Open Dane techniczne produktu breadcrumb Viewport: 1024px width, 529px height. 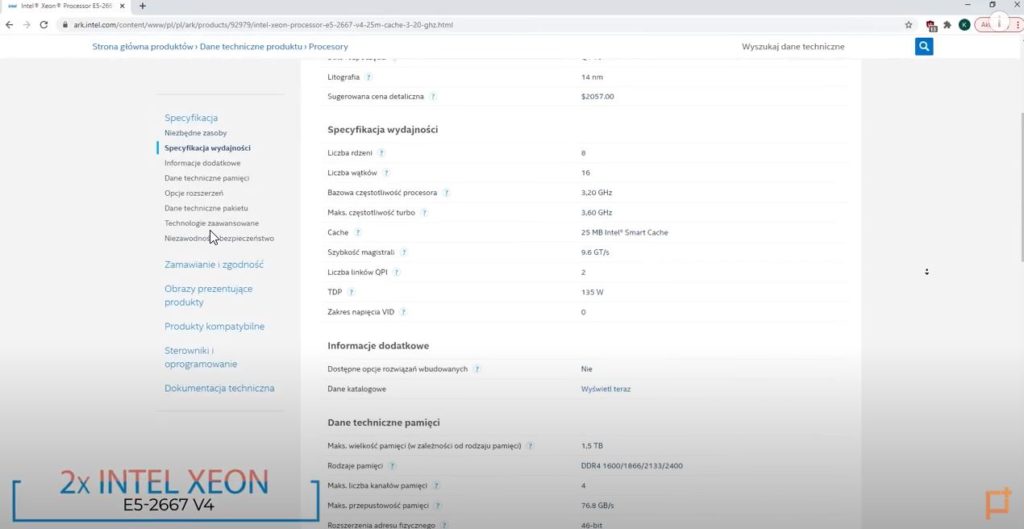[x=251, y=47]
